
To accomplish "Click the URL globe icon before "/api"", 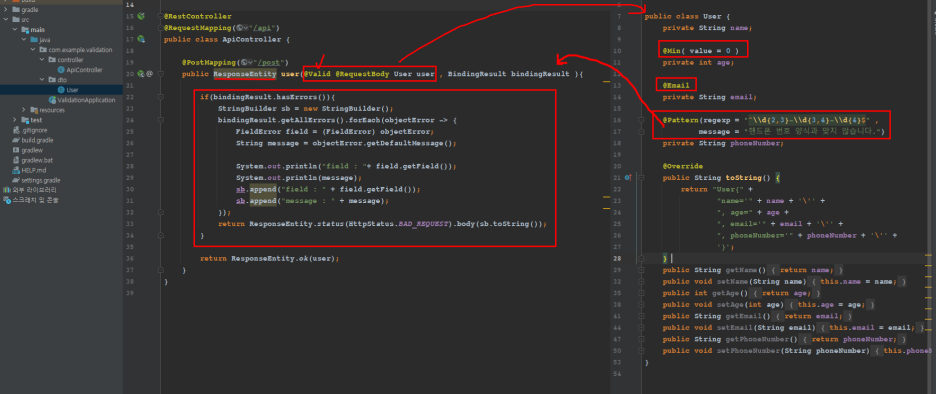I will [x=240, y=27].
